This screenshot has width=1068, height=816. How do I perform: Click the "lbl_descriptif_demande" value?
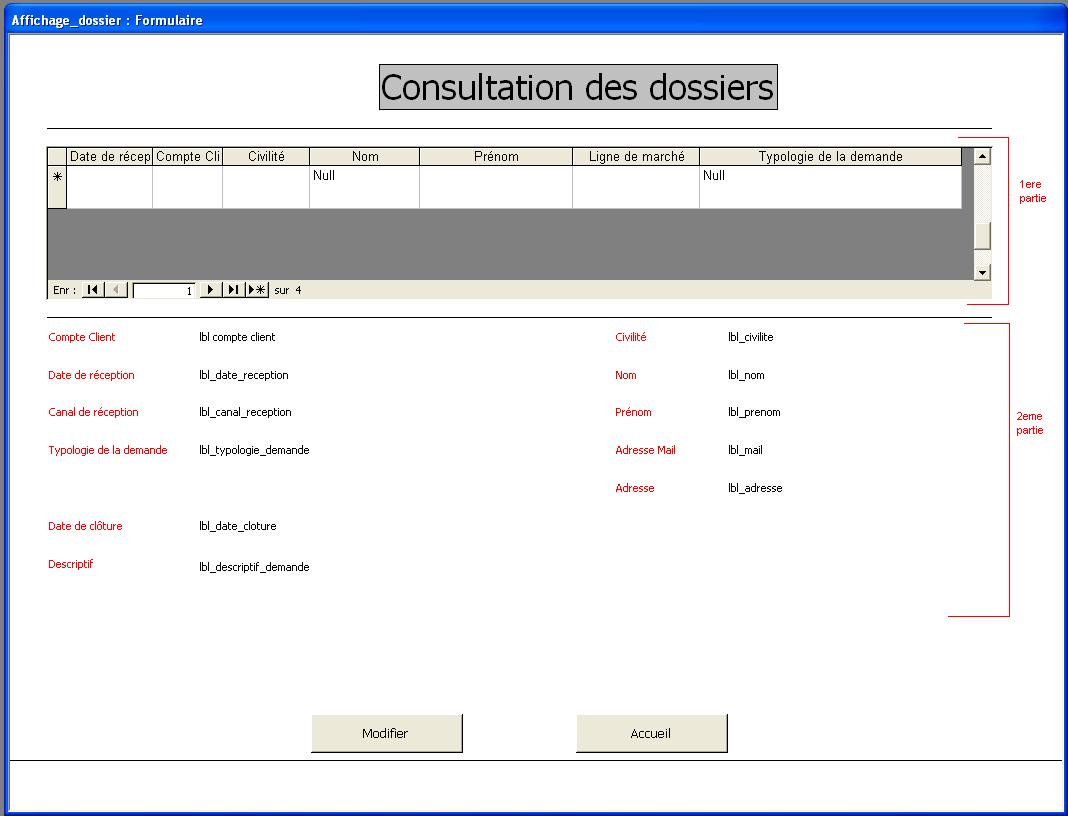click(254, 567)
